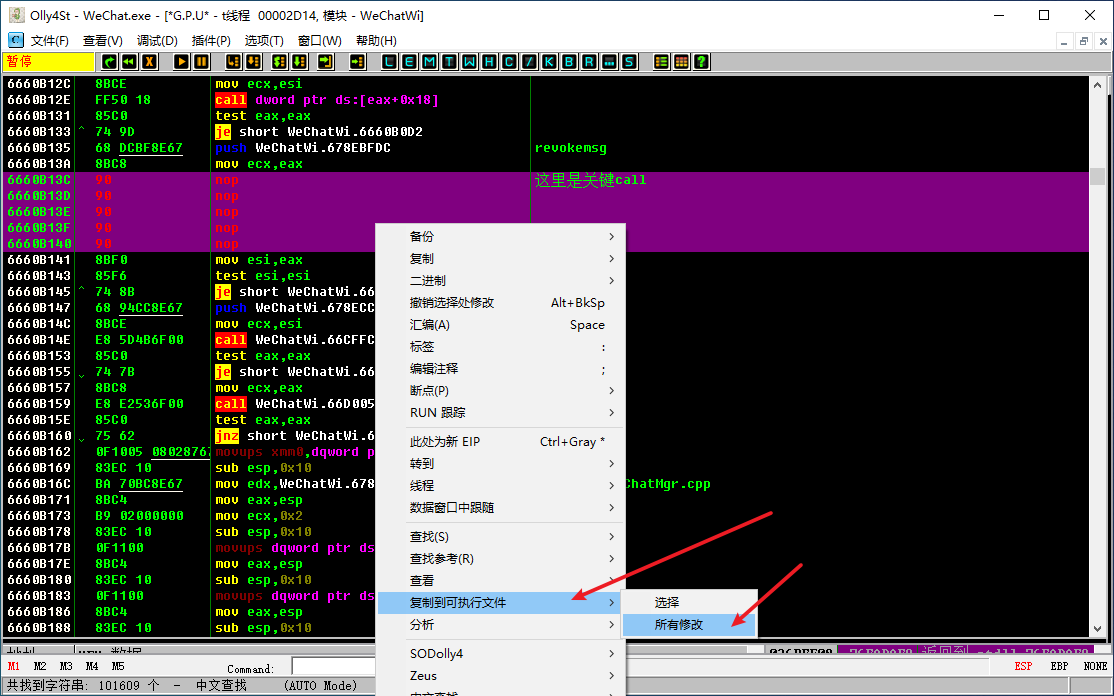1114x696 pixels.
Task: Click the close program X toolbar icon
Action: [x=149, y=62]
